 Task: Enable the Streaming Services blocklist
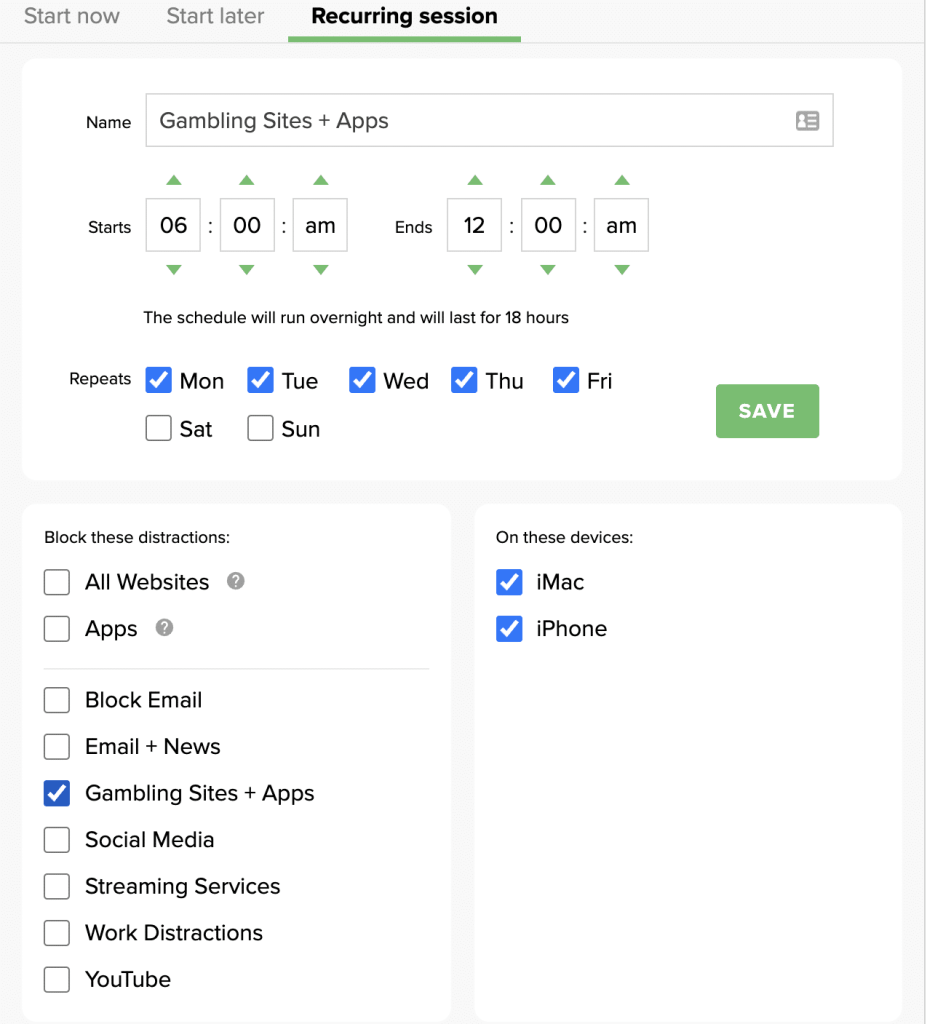pyautogui.click(x=57, y=886)
